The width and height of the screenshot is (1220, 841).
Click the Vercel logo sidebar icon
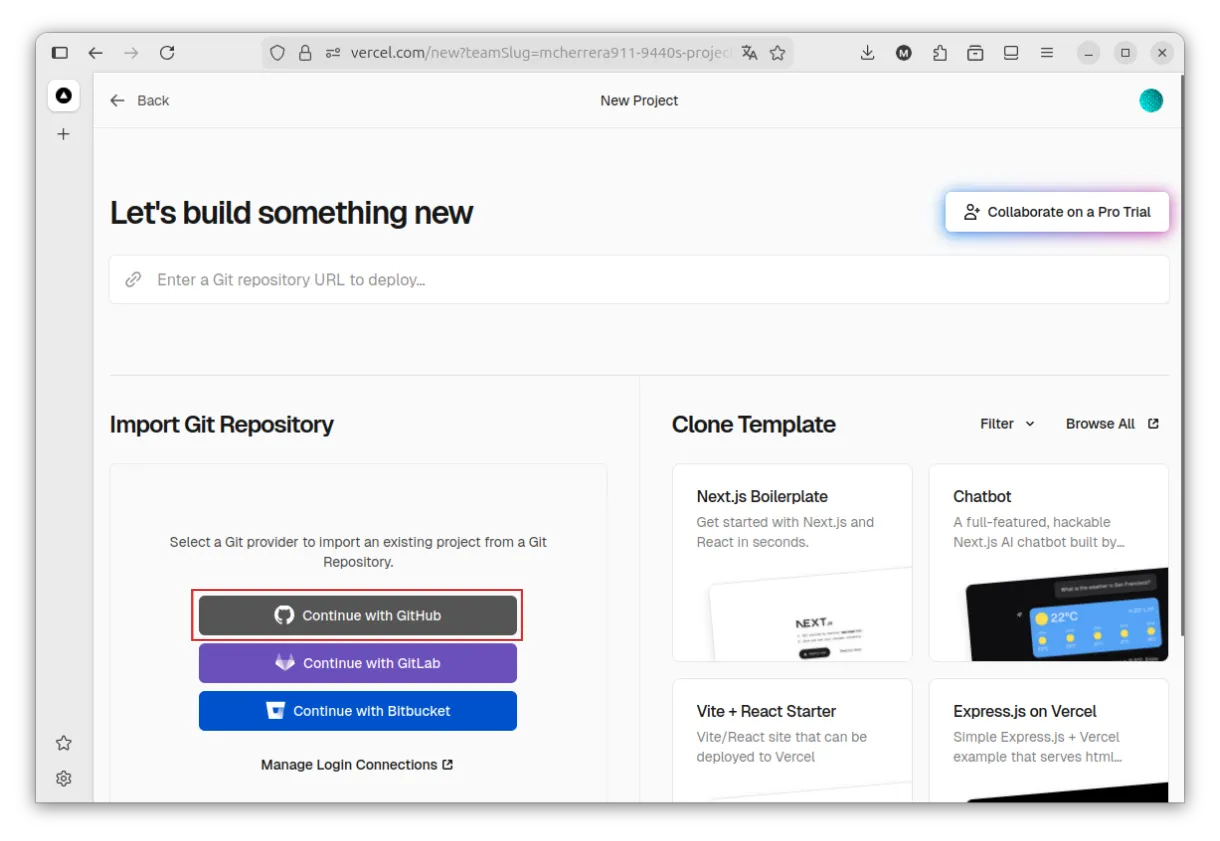pos(64,96)
